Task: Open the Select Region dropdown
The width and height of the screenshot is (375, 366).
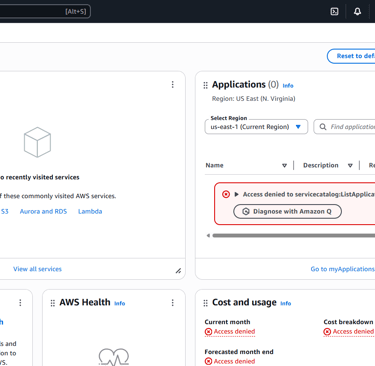Action: [x=256, y=127]
